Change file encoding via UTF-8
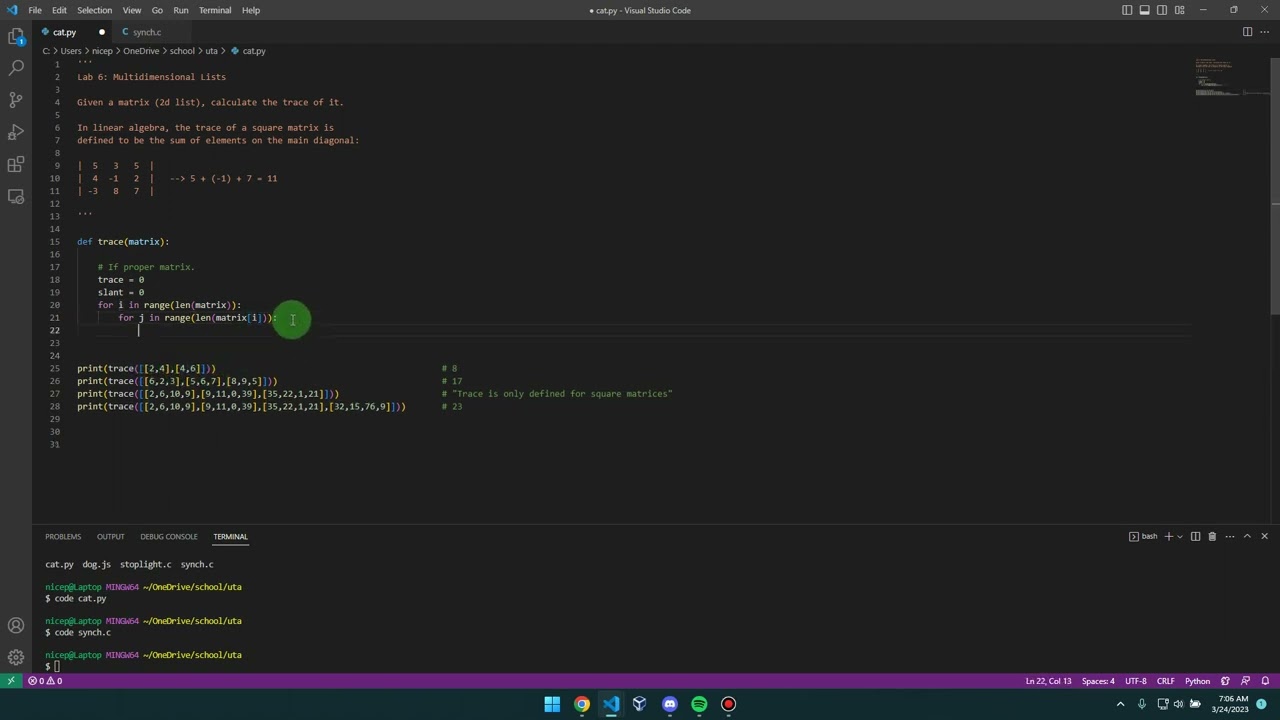The height and width of the screenshot is (720, 1280). point(1136,681)
